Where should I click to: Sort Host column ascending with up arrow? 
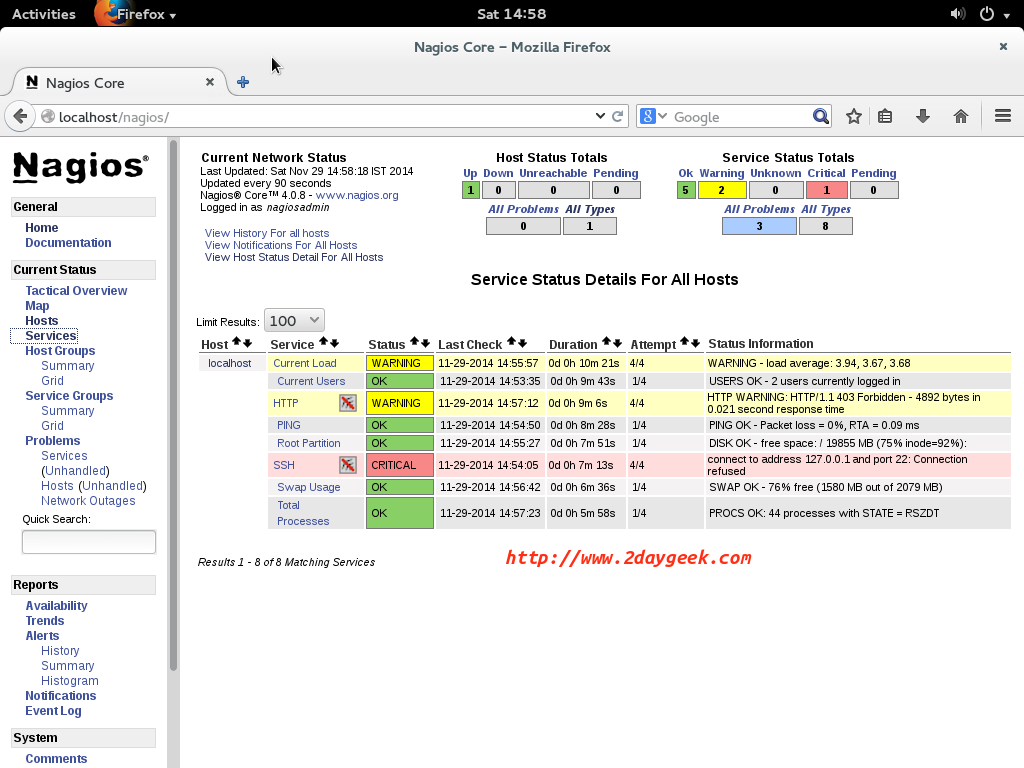(x=236, y=342)
